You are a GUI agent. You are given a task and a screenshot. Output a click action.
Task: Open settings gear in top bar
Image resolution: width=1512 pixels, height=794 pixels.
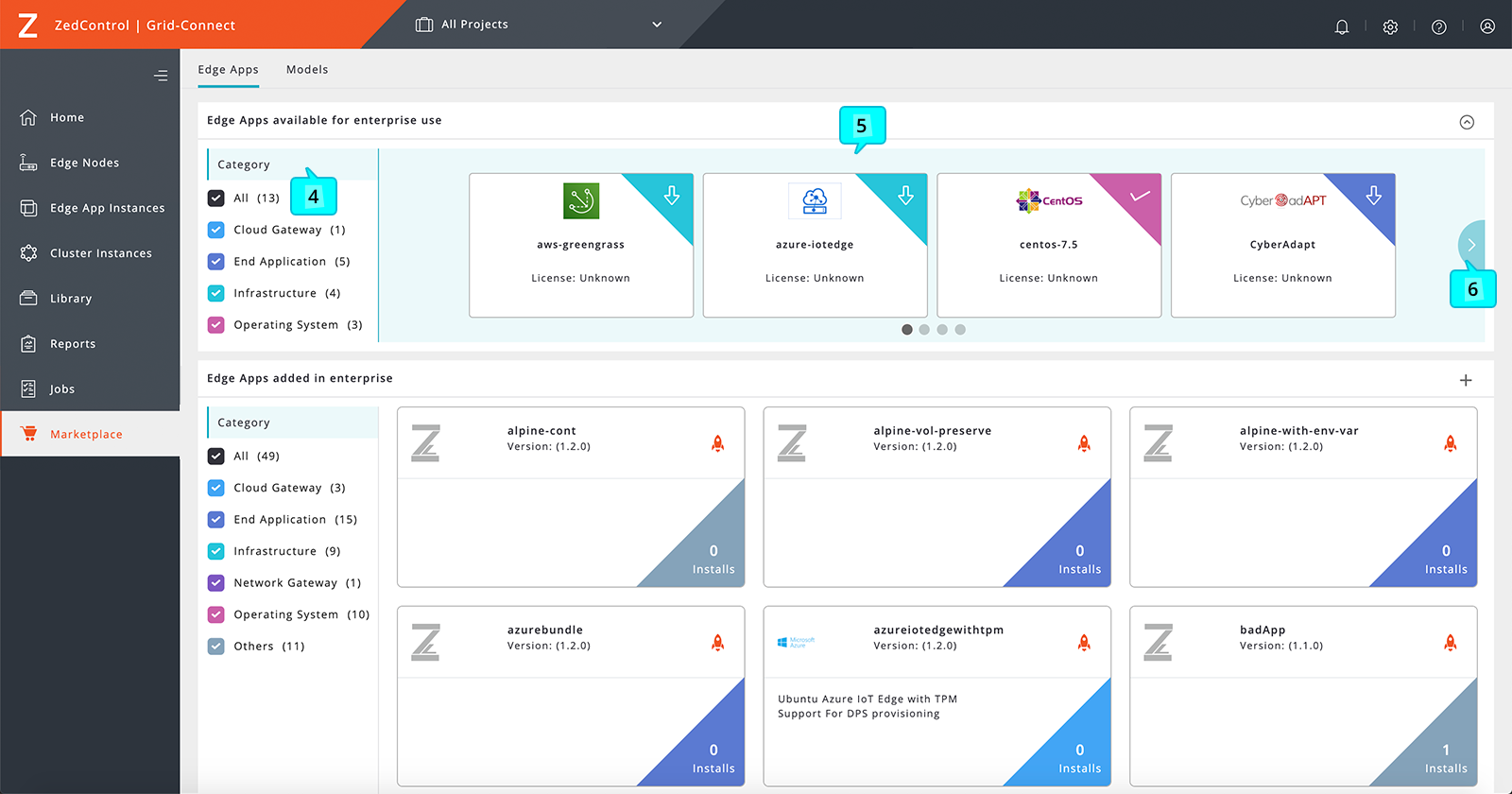click(x=1390, y=26)
